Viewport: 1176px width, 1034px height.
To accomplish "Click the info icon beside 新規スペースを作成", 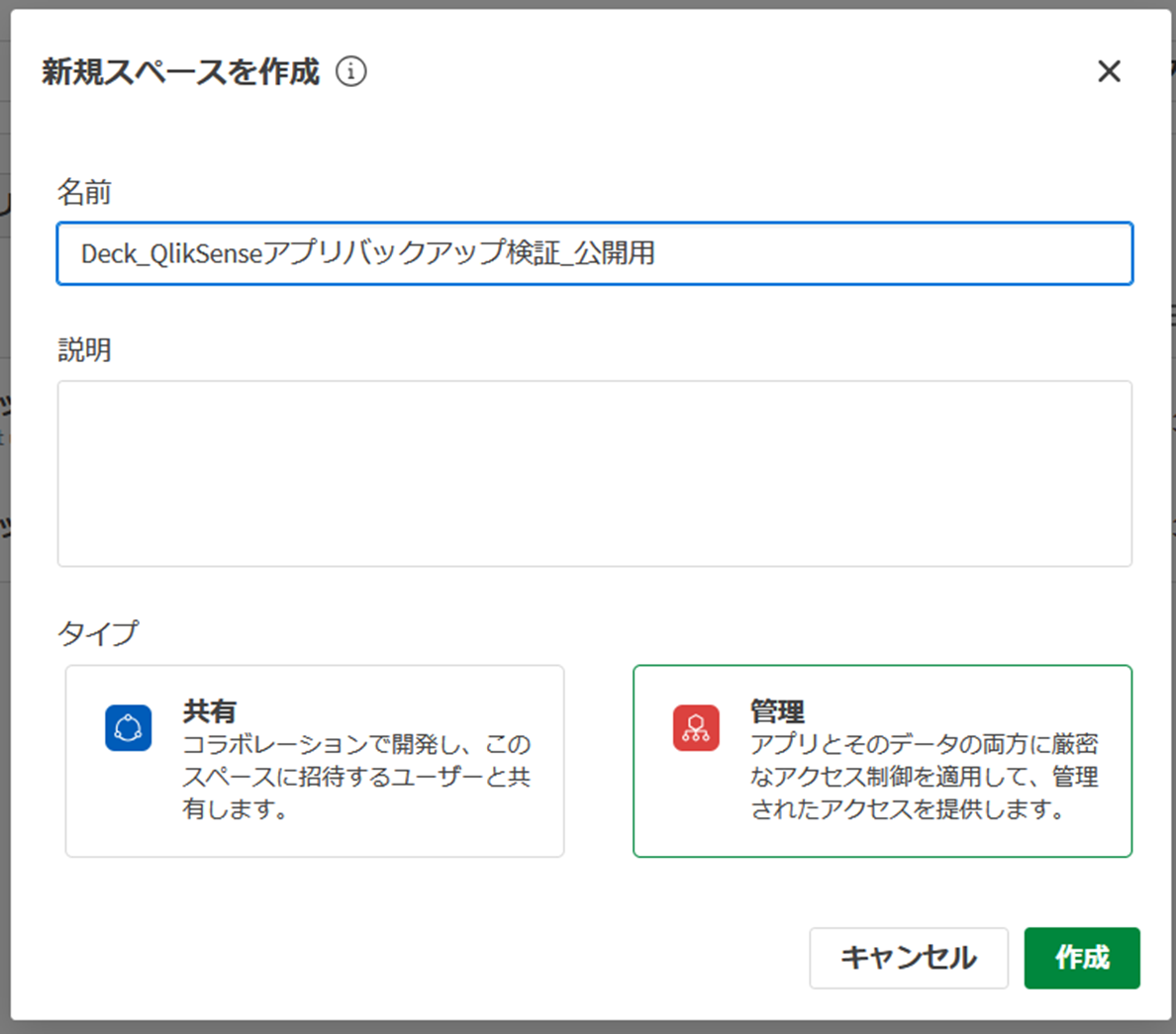I will (x=351, y=72).
